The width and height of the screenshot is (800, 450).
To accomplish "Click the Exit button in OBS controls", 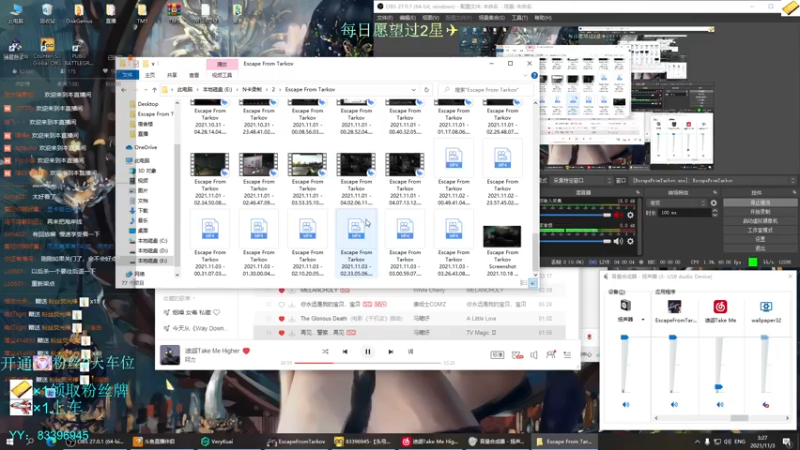I will [x=760, y=248].
